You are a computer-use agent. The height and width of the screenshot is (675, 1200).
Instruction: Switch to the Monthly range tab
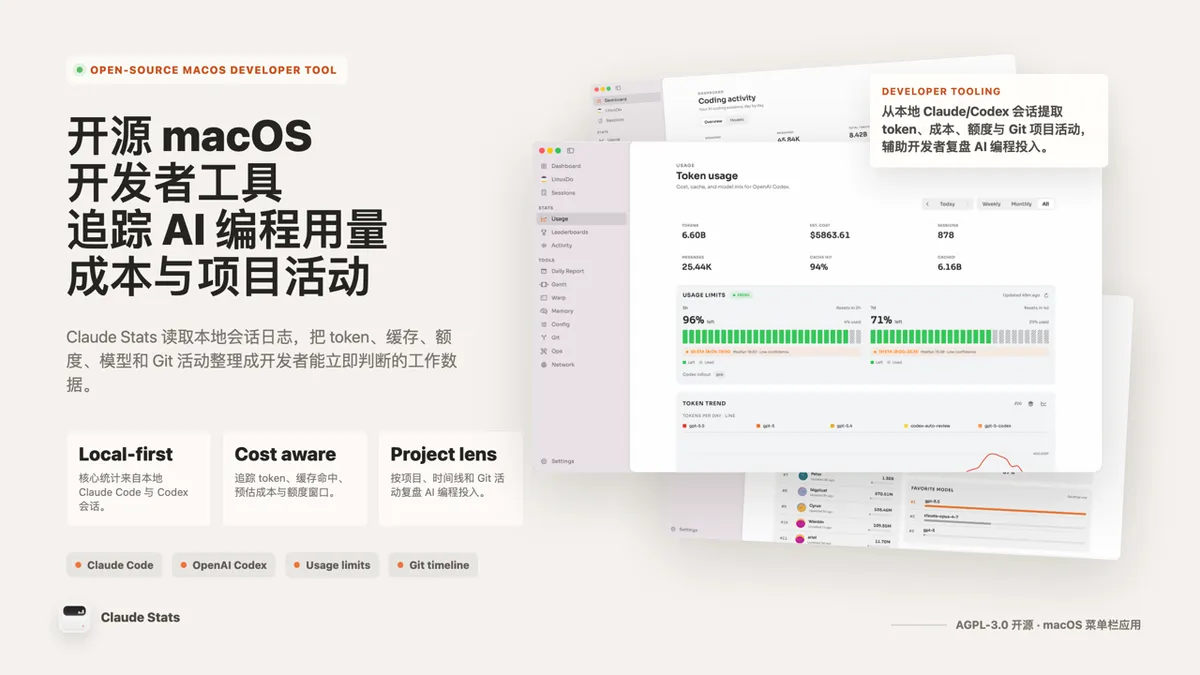[x=1021, y=204]
